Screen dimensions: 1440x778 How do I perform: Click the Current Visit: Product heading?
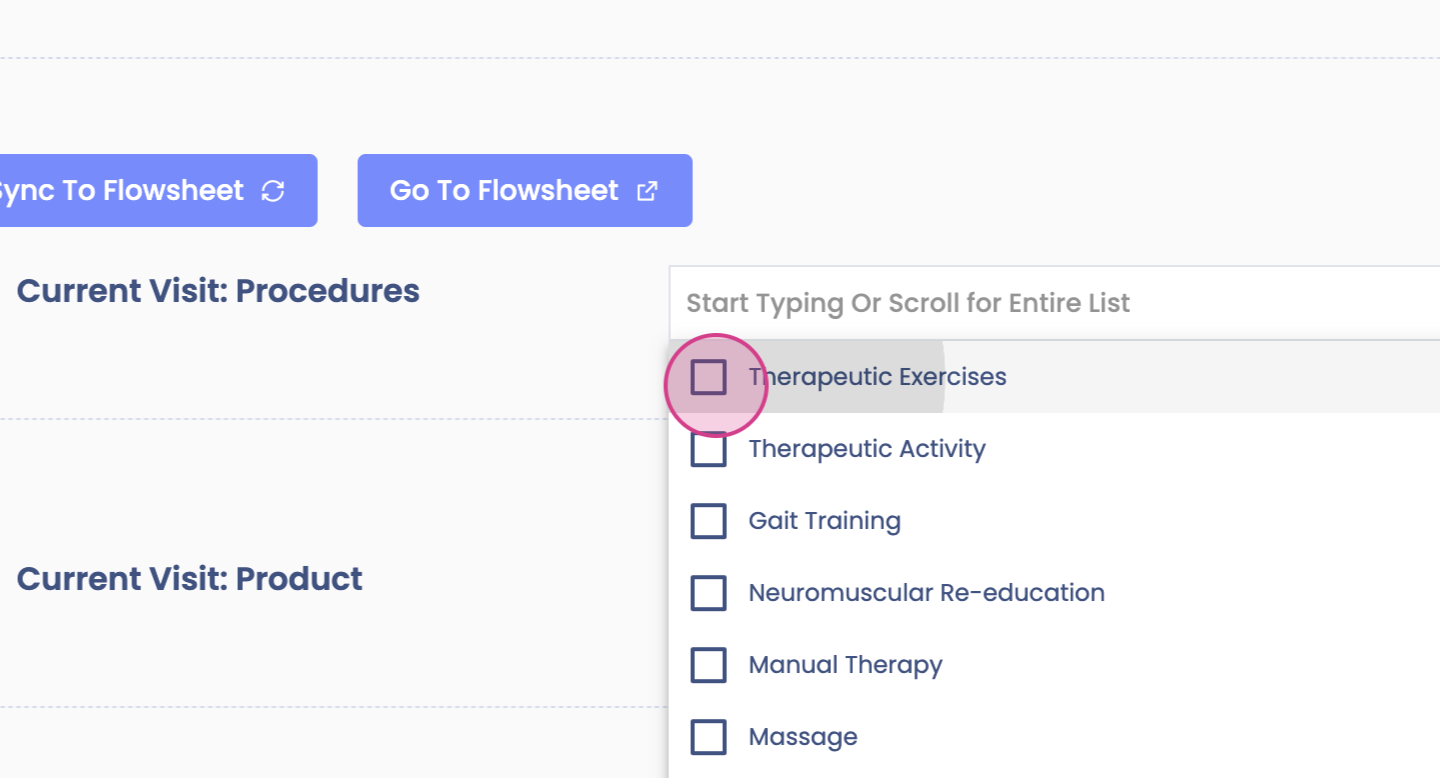click(190, 579)
